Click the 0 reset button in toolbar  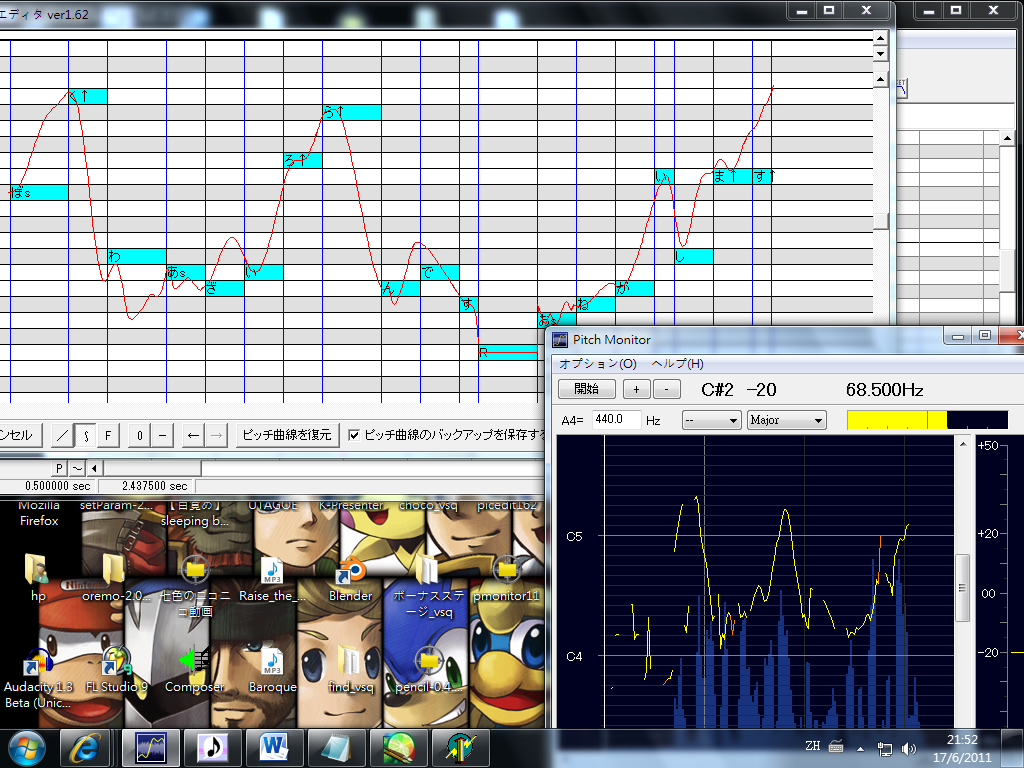tap(140, 435)
